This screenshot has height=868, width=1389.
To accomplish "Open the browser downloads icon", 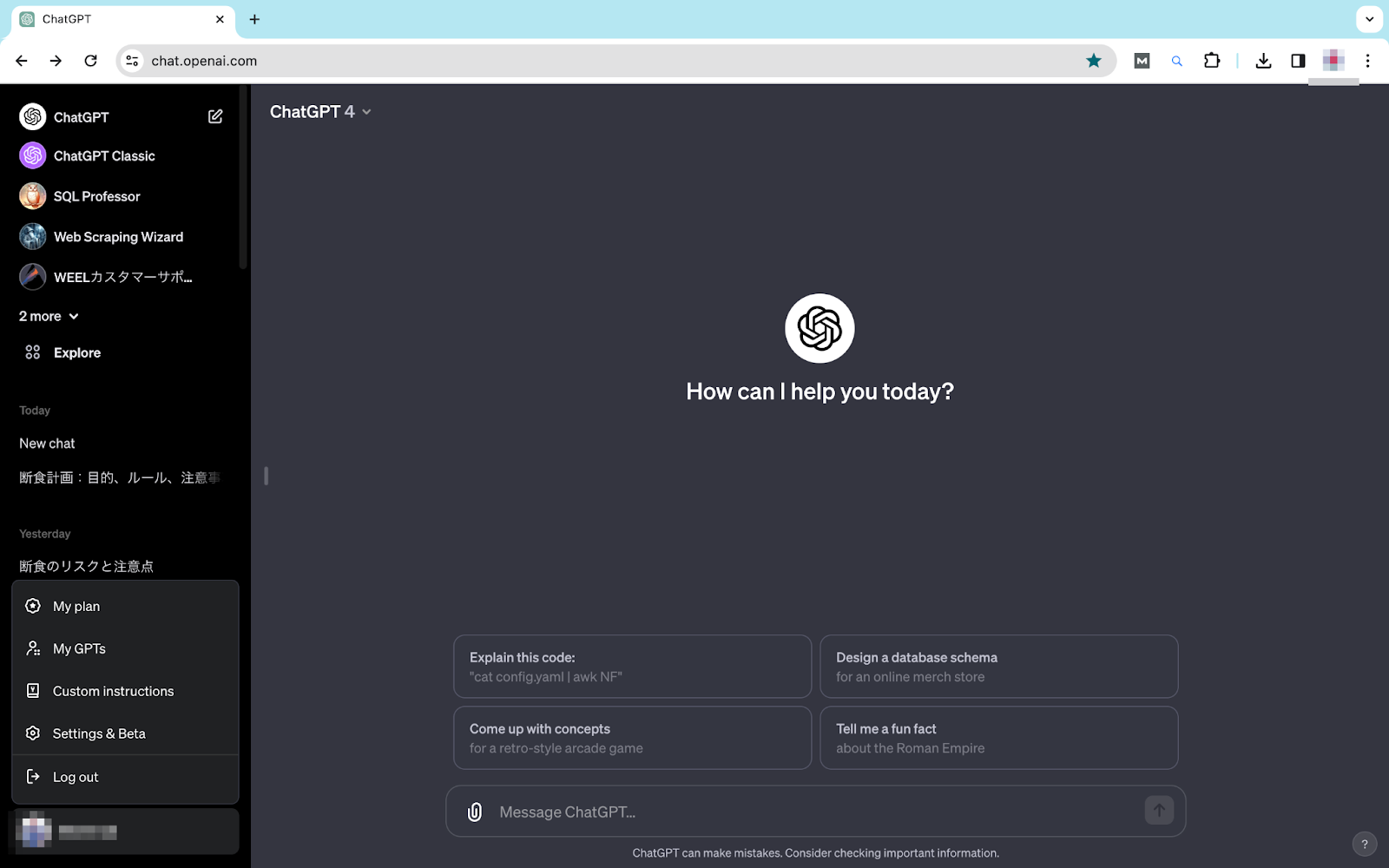I will pos(1263,61).
